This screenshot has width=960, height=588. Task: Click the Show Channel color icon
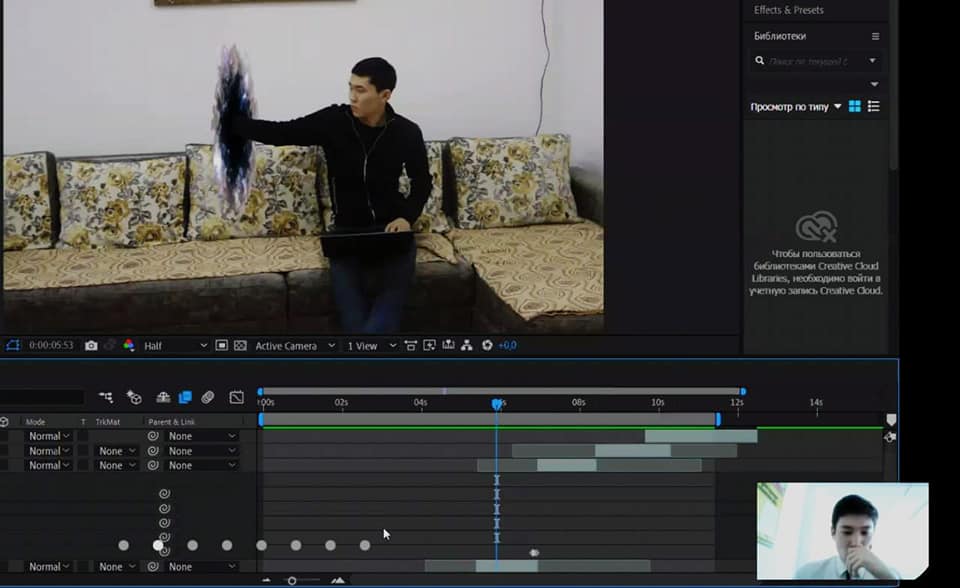(128, 345)
